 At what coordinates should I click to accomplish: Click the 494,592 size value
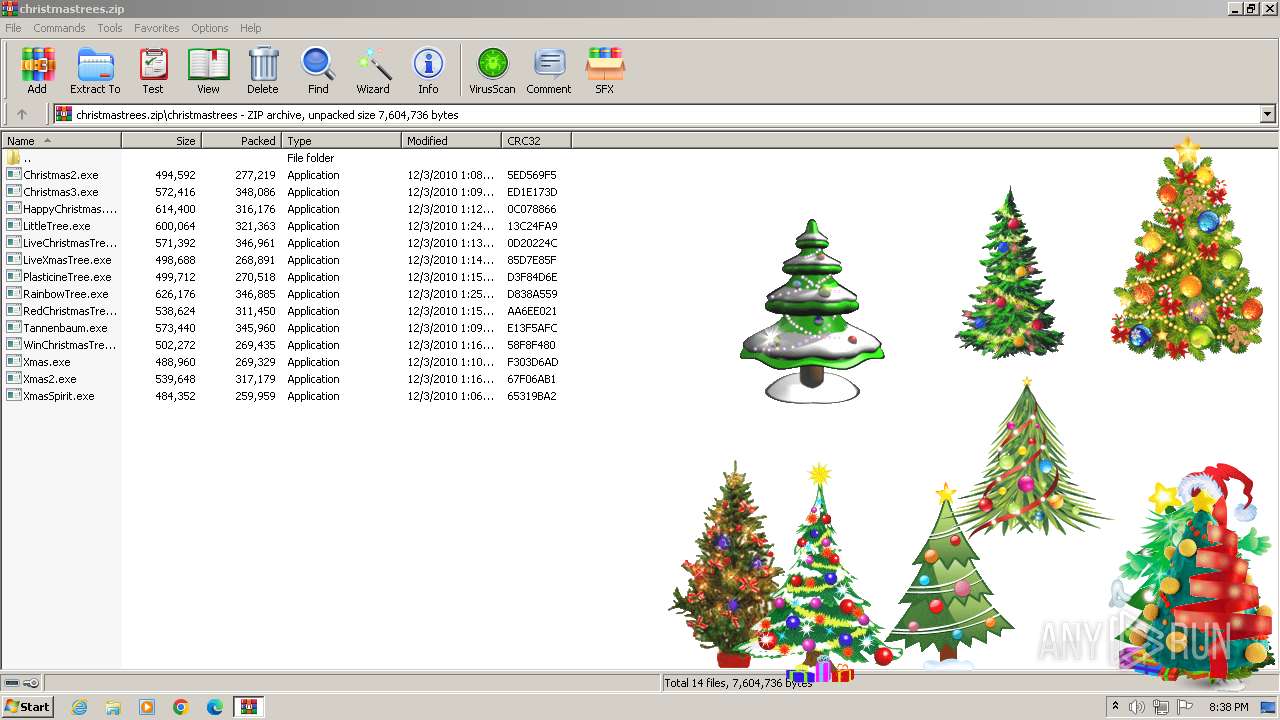[x=175, y=175]
